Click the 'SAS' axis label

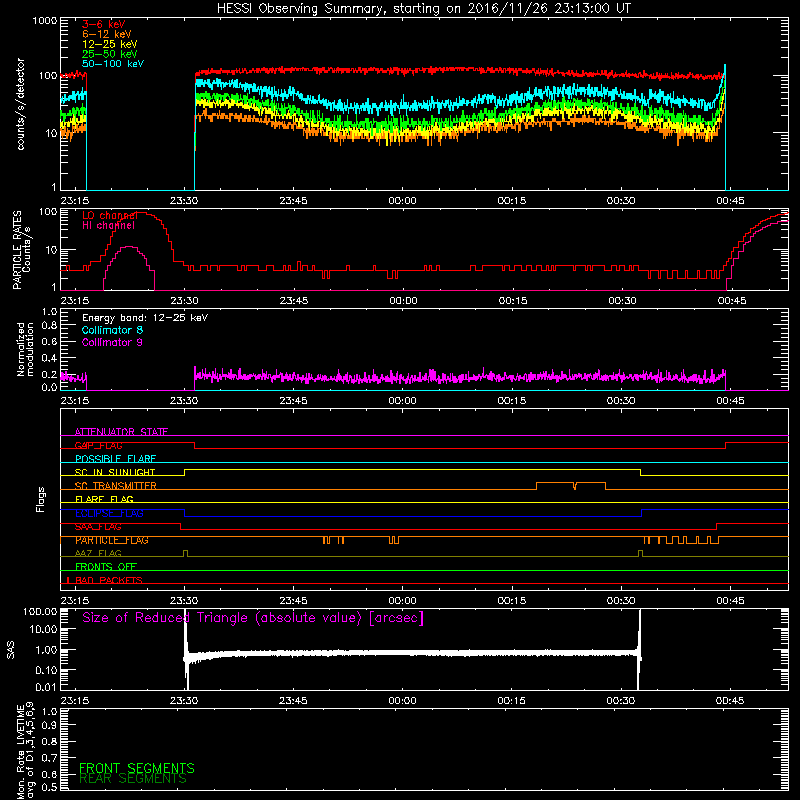pos(11,650)
